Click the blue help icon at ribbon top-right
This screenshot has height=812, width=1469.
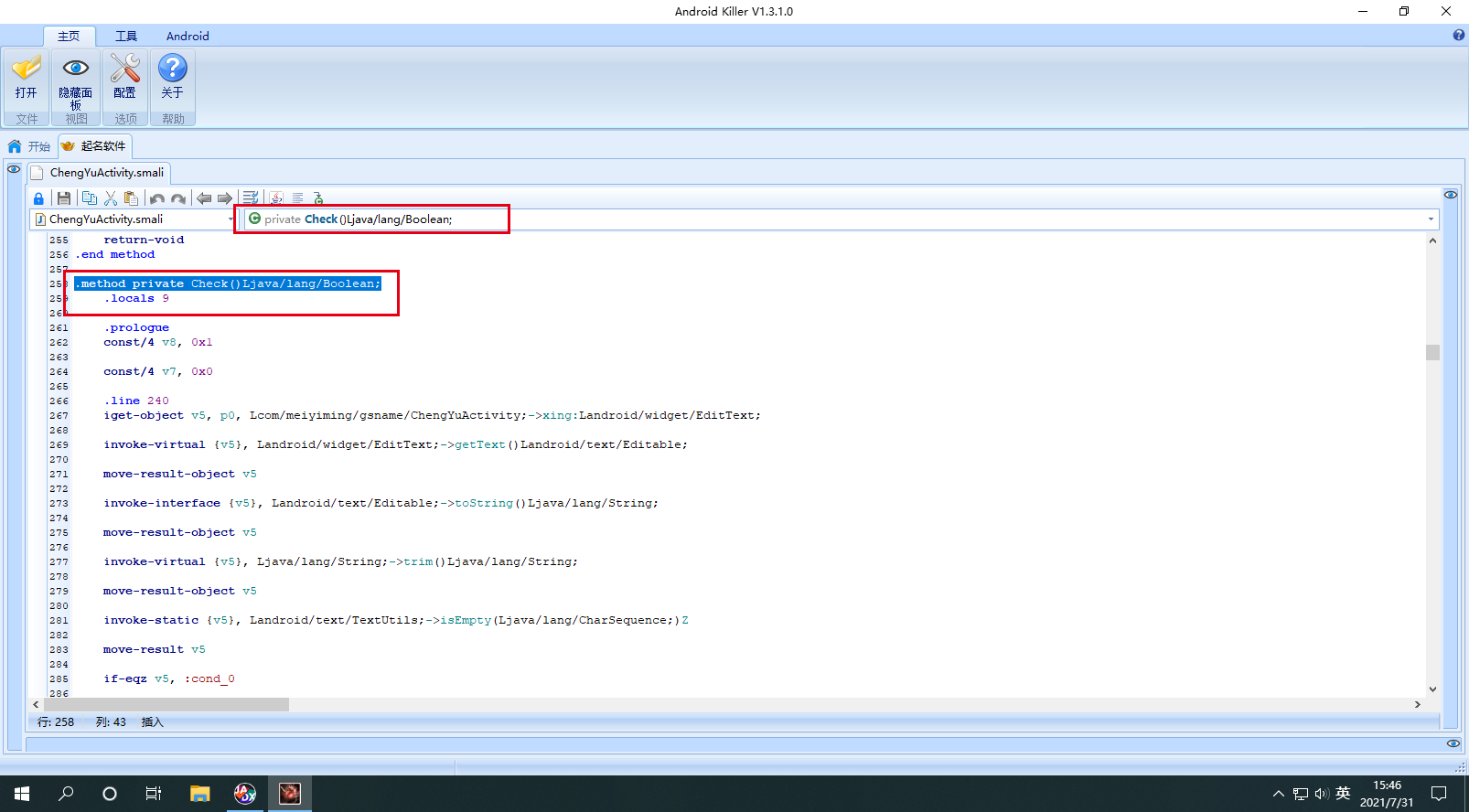[1459, 36]
